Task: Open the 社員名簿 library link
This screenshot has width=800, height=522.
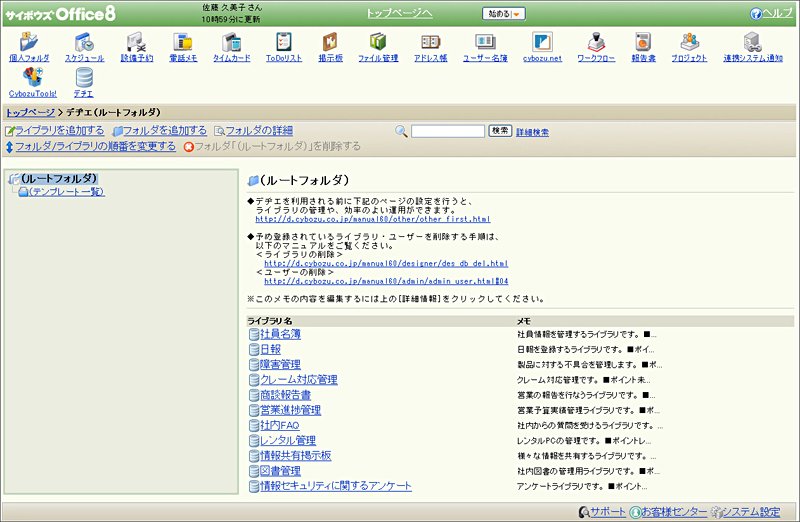Action: pos(280,334)
